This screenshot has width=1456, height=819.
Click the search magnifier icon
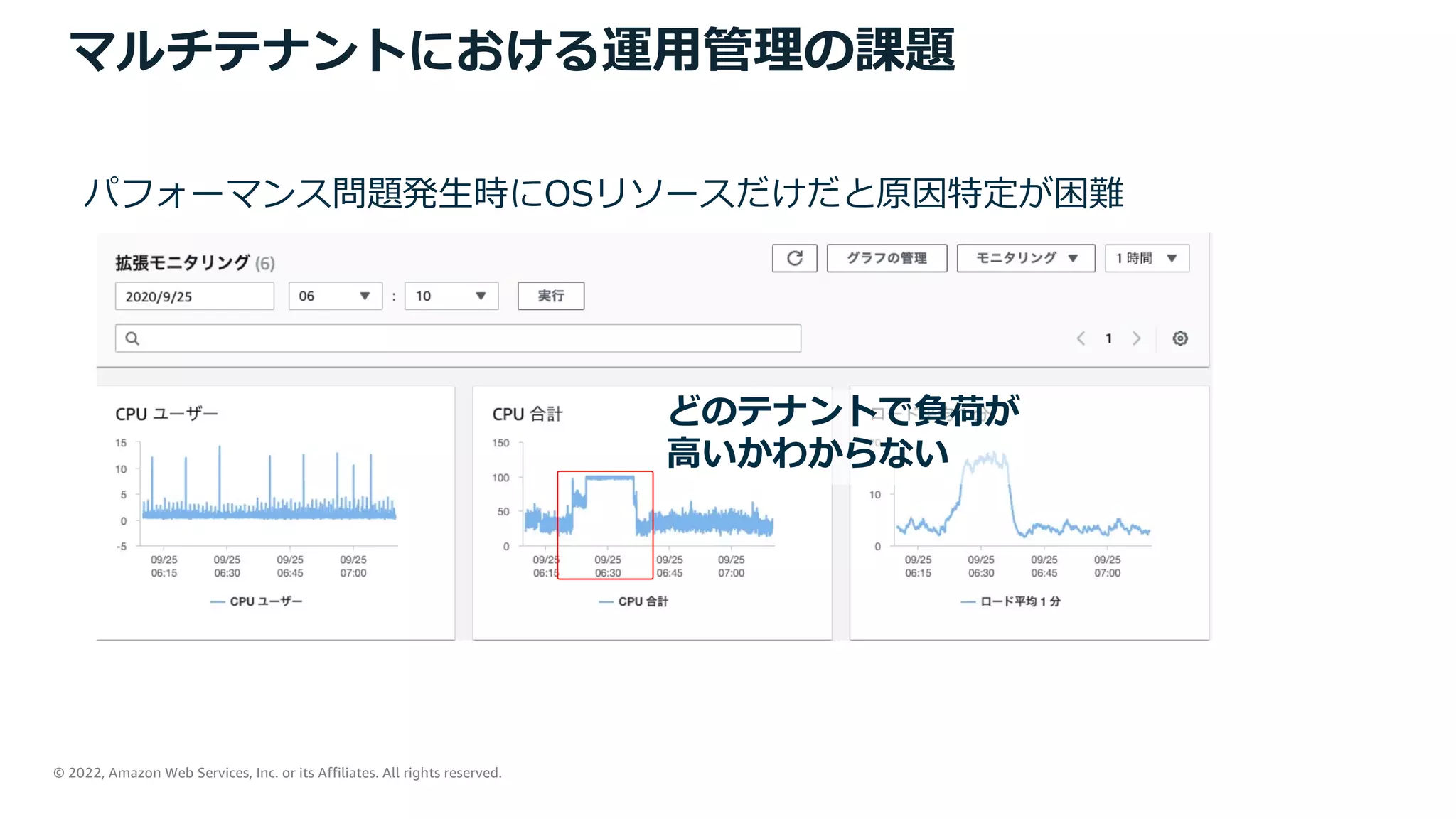(132, 338)
